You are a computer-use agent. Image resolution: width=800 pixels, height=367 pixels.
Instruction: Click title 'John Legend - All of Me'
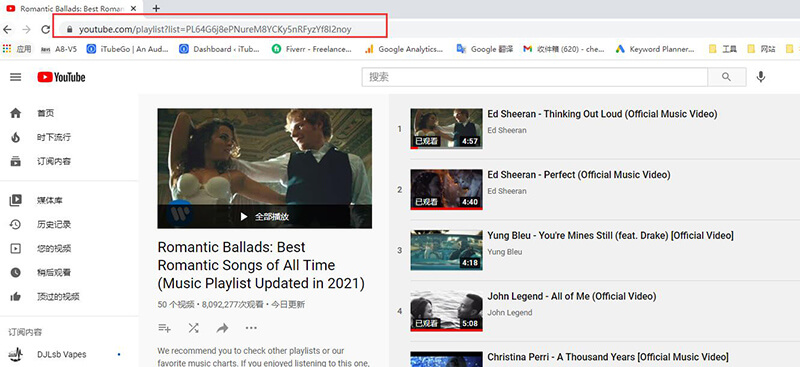tap(571, 296)
